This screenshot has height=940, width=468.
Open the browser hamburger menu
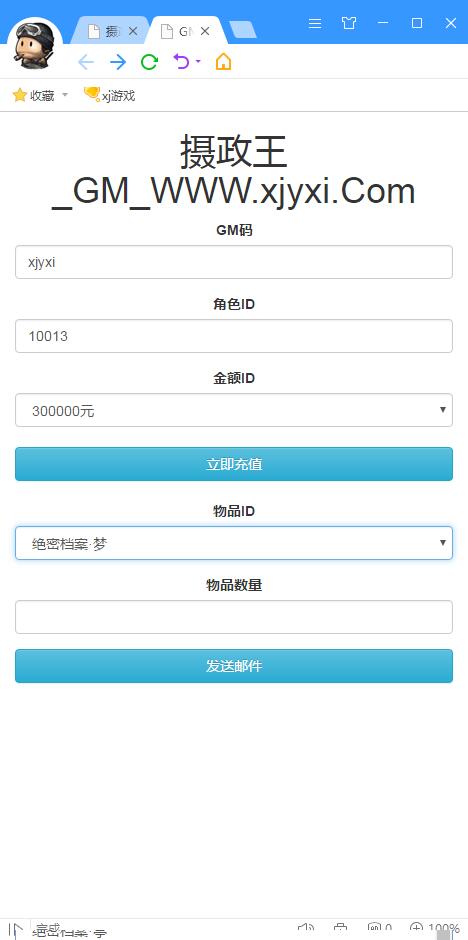315,23
